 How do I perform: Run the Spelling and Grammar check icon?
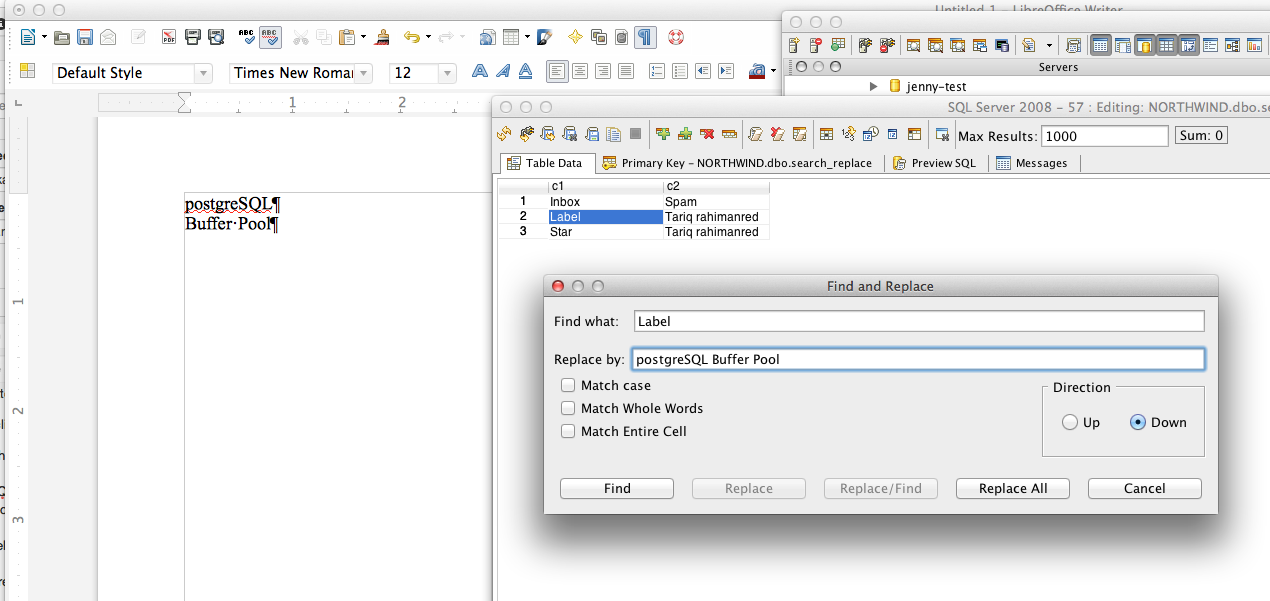coord(246,38)
